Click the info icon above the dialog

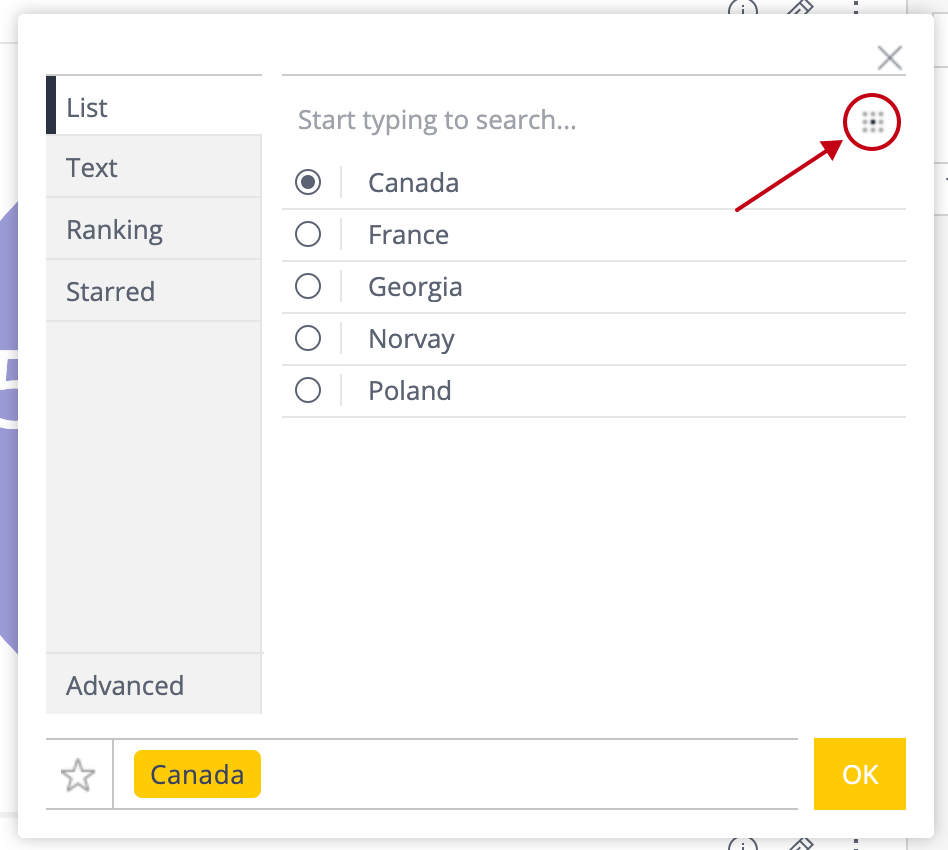[x=743, y=8]
